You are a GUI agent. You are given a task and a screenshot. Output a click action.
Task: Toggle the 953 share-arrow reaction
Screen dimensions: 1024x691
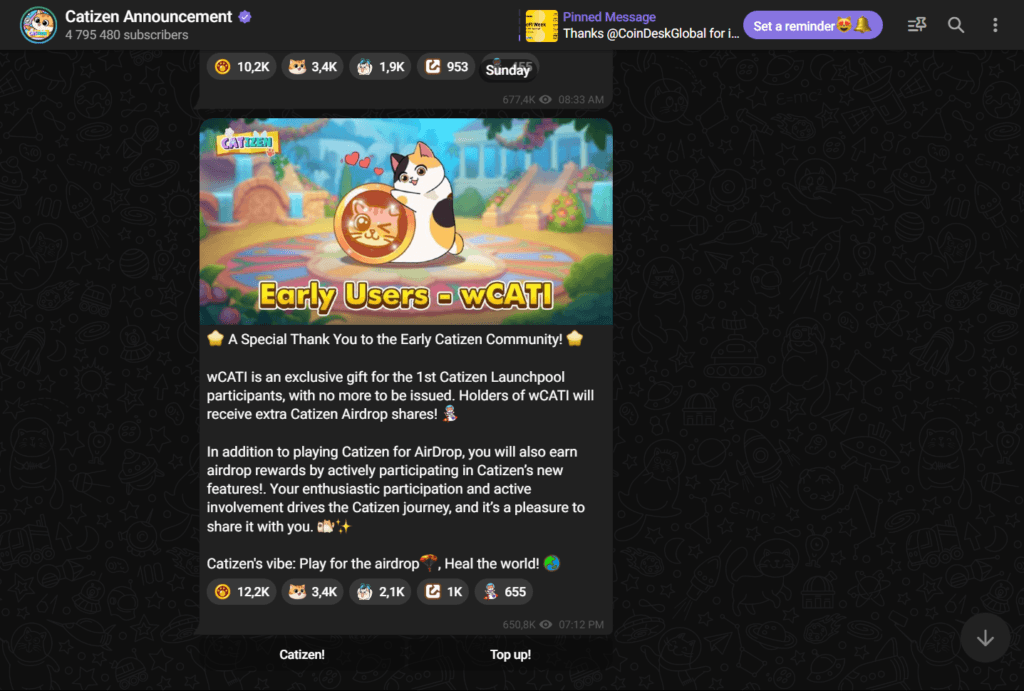pos(447,67)
